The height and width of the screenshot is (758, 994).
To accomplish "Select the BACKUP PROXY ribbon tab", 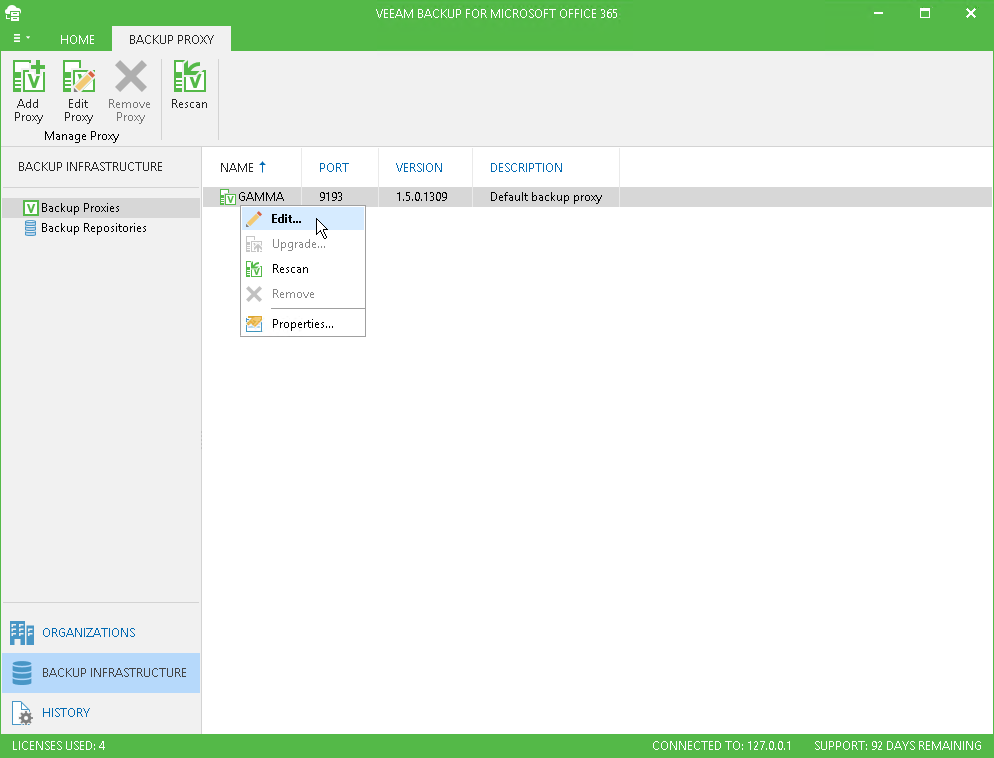I will pos(171,39).
